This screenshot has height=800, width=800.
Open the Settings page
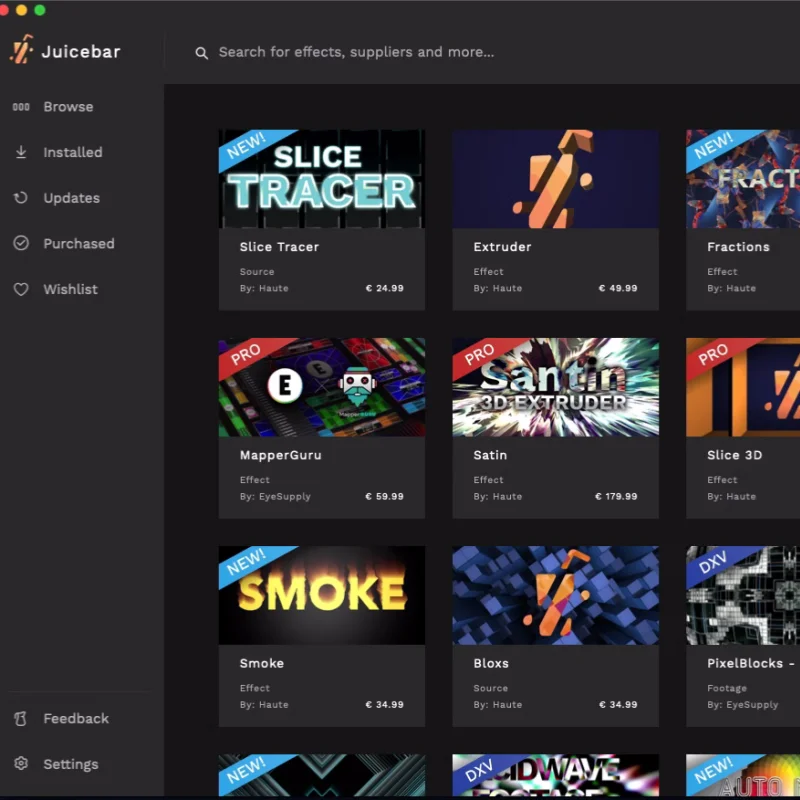(x=71, y=764)
